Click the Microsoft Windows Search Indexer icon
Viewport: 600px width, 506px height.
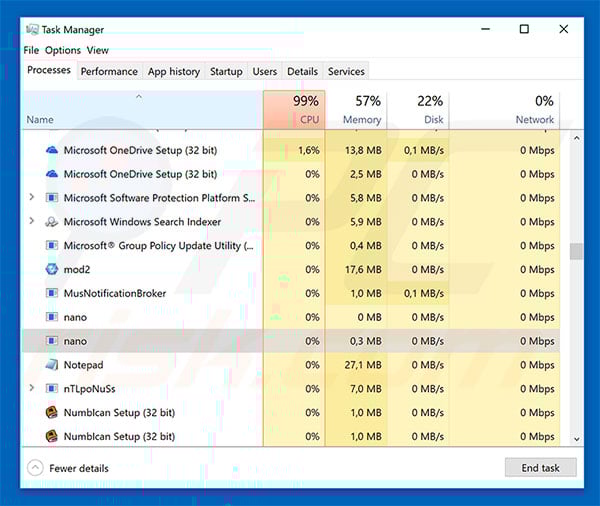pos(52,222)
